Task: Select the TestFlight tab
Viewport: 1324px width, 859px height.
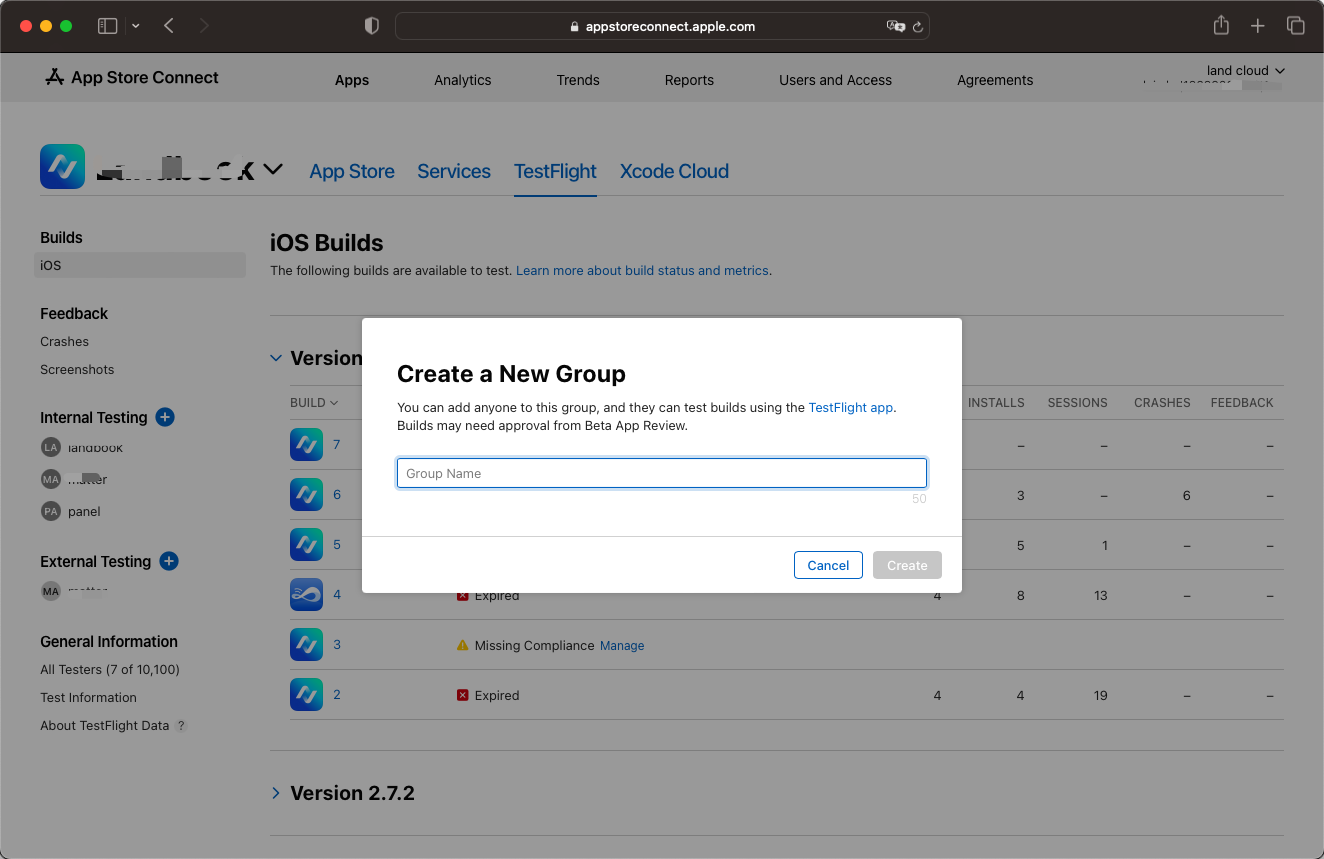Action: 555,171
